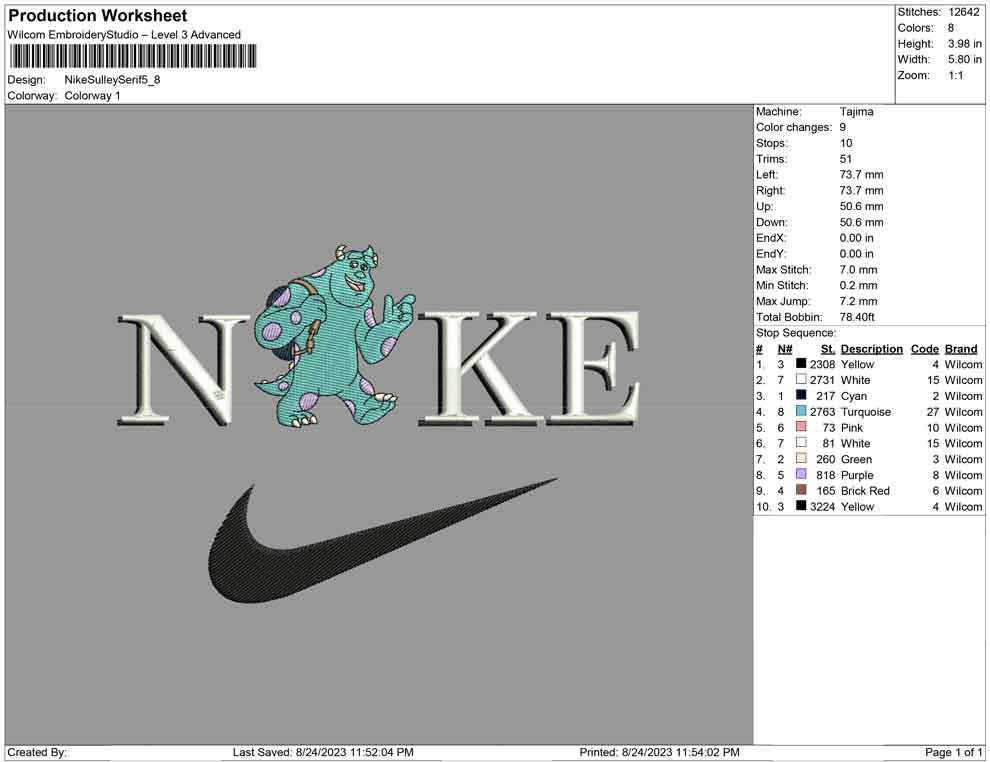Click the N# column header
Screen dimensions: 990x762
pos(785,349)
